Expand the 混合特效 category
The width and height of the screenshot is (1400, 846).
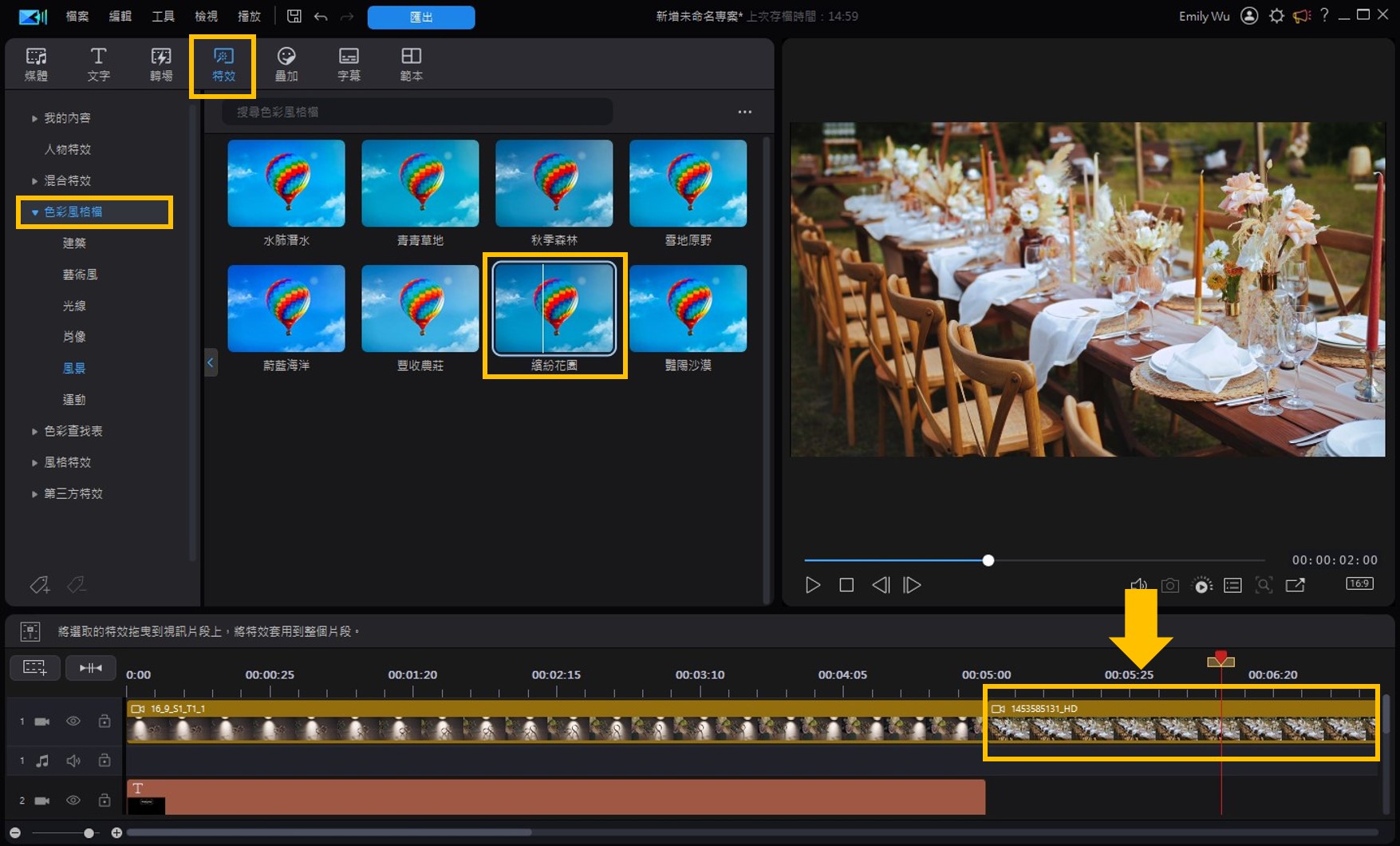pyautogui.click(x=35, y=181)
